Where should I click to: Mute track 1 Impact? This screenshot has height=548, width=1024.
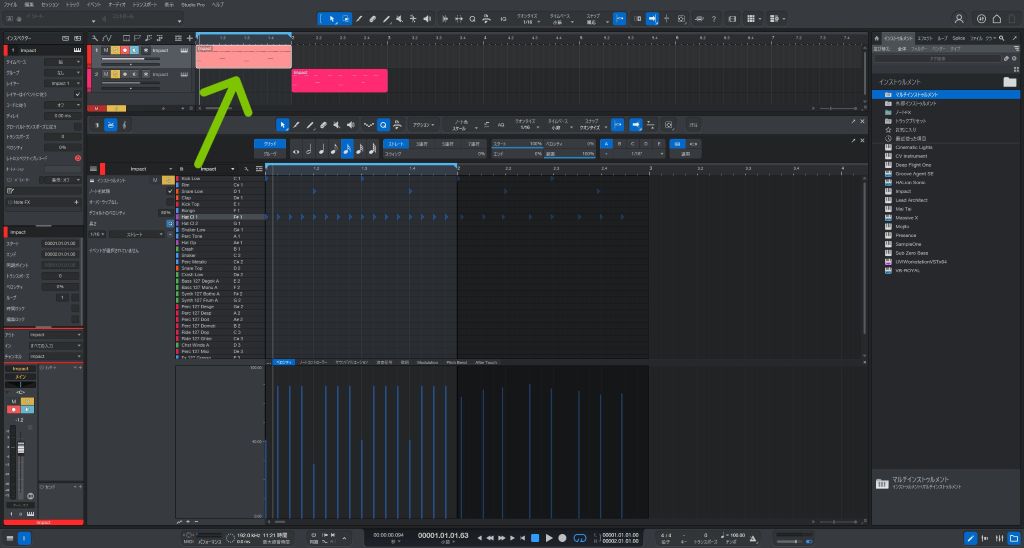click(x=105, y=49)
